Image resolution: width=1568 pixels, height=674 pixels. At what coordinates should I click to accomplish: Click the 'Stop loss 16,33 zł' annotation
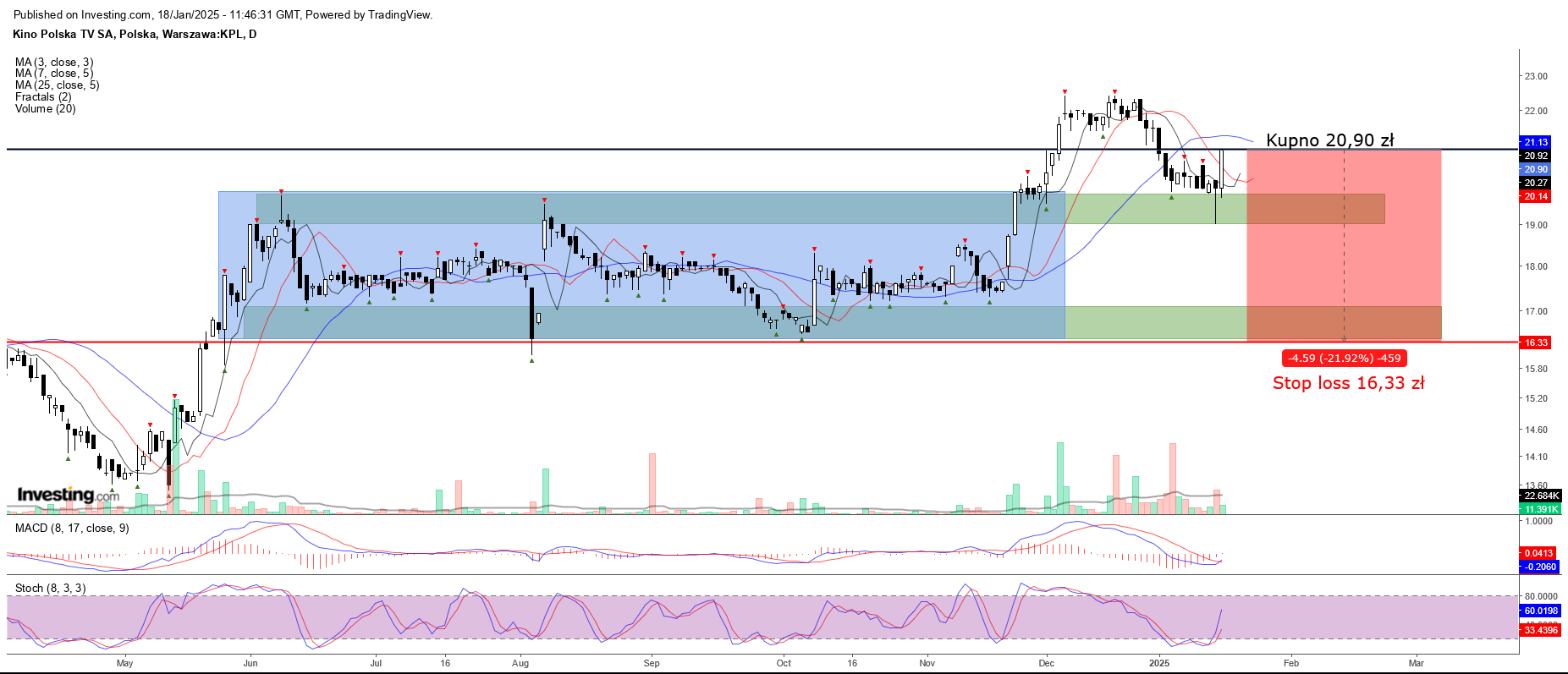coord(1348,383)
